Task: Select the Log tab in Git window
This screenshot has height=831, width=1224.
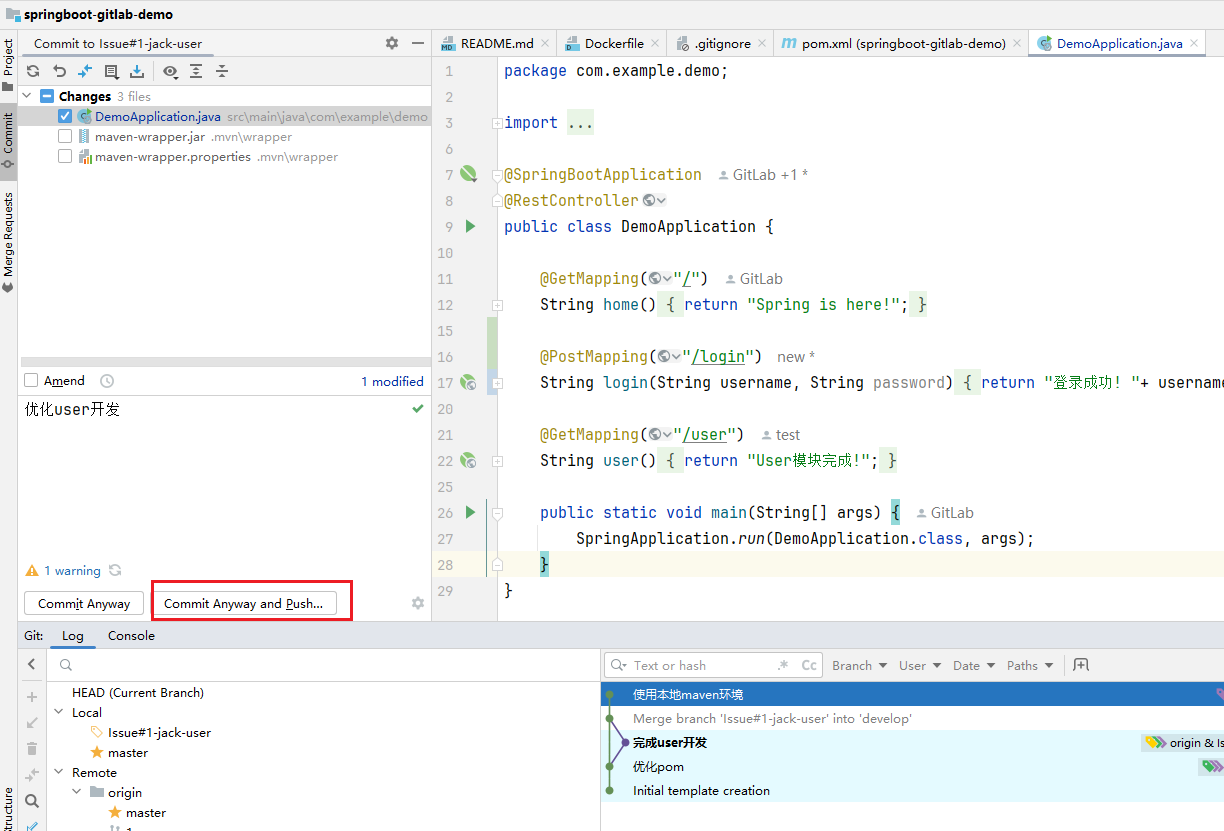Action: (x=73, y=635)
